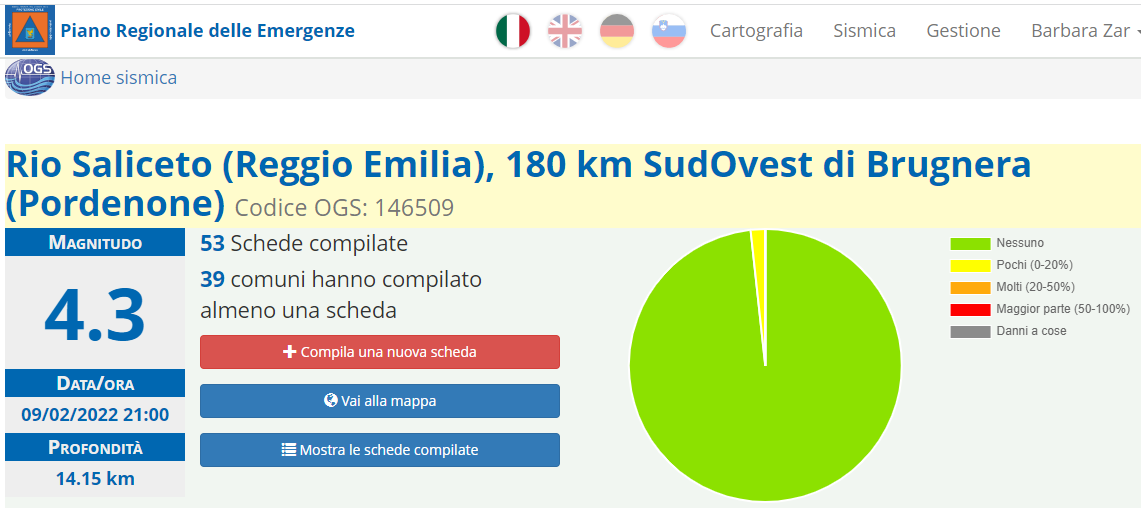Screen dimensions: 1141x510
Task: Click Mostra le schede compilate button
Action: 380,450
